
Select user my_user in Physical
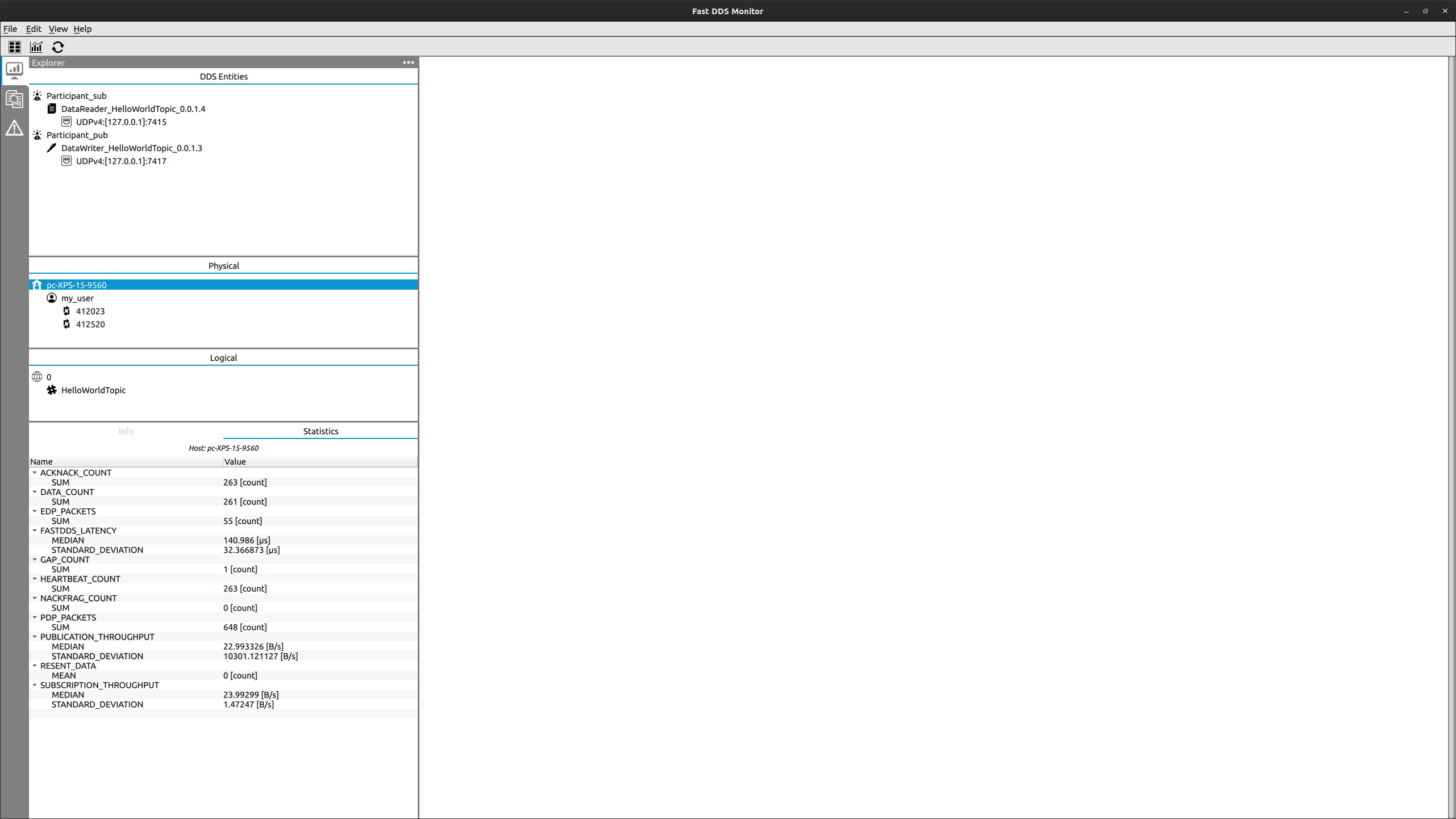tap(77, 298)
